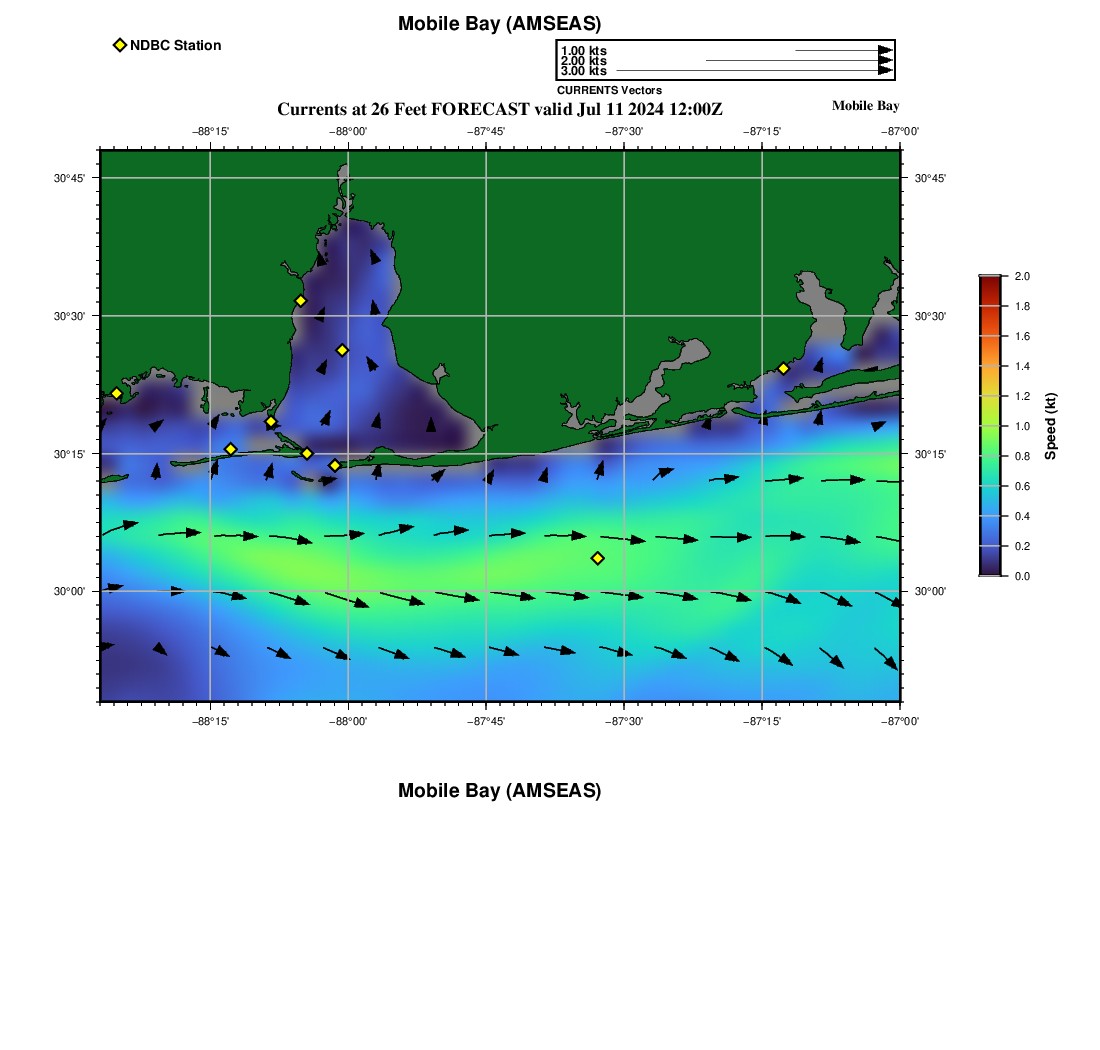Select the mid-bay NDBC station below 30°30' line
1100x1050 pixels.
(x=342, y=350)
